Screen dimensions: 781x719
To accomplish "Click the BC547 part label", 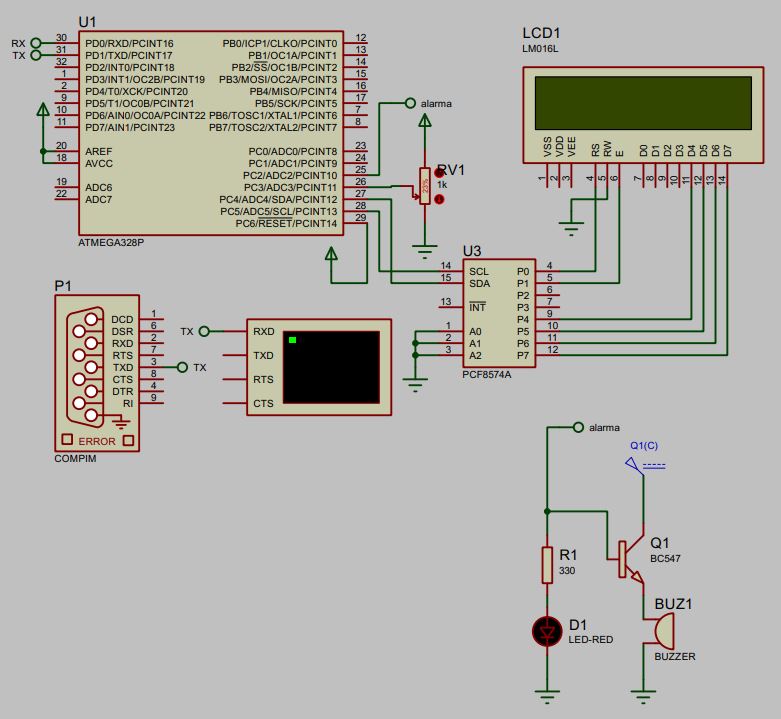I will tap(665, 559).
